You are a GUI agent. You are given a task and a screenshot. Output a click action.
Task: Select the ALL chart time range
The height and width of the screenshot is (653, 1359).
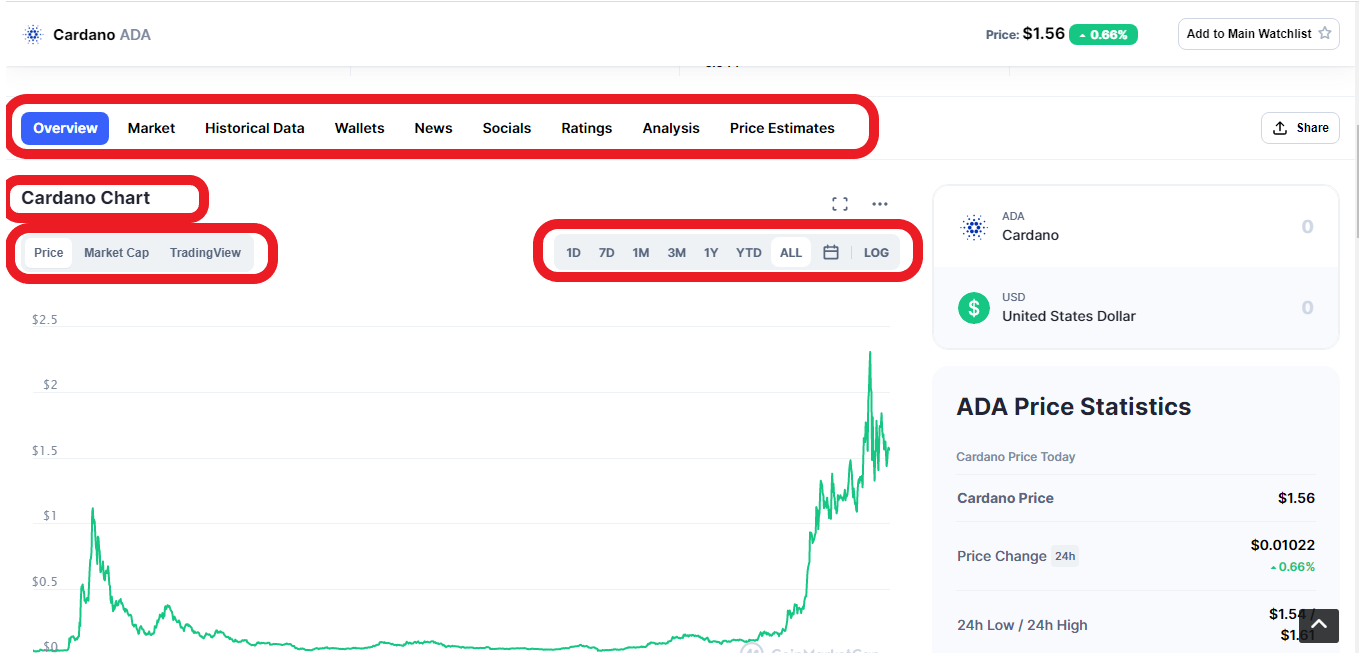(x=791, y=253)
